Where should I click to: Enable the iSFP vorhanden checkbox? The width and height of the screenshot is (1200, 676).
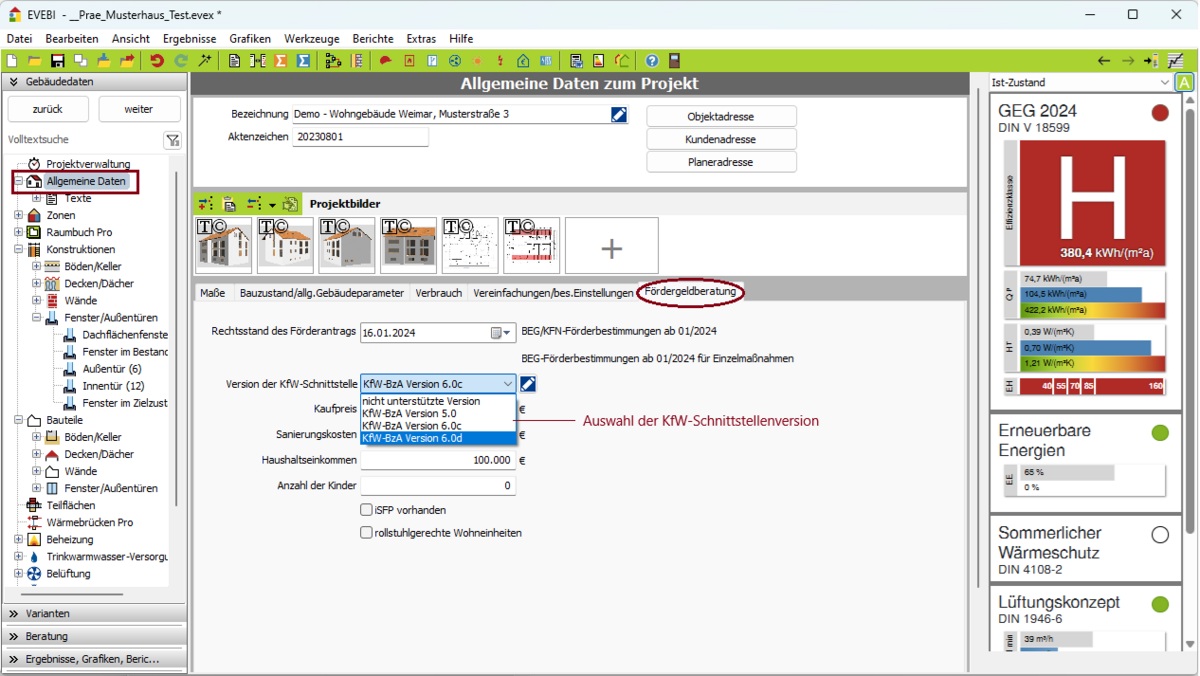tap(367, 510)
